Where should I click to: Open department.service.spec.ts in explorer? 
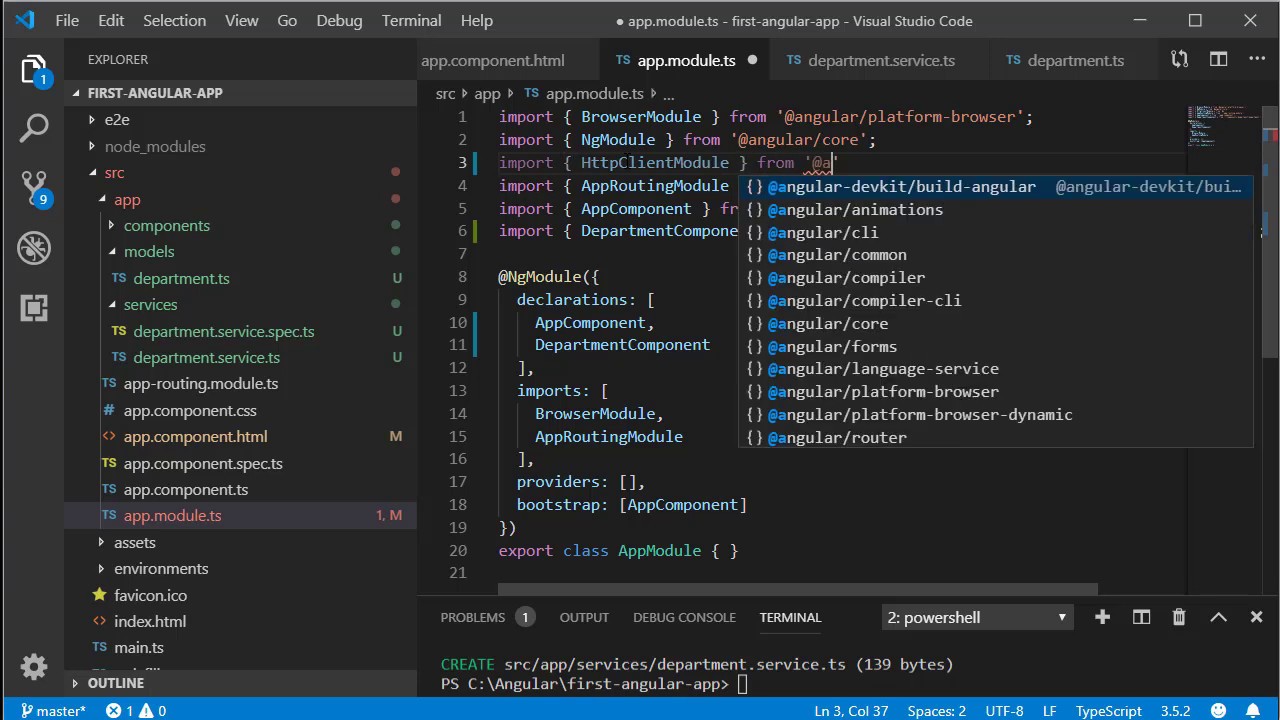tap(223, 331)
